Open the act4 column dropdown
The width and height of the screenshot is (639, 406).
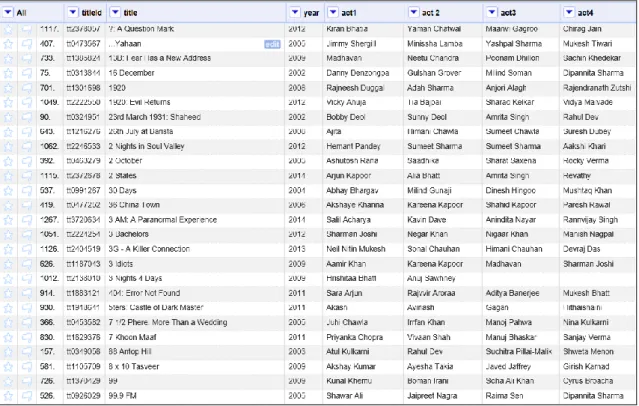tap(569, 13)
